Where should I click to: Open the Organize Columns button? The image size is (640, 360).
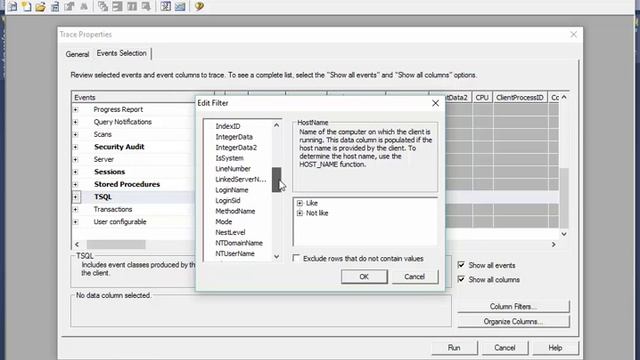tap(513, 322)
